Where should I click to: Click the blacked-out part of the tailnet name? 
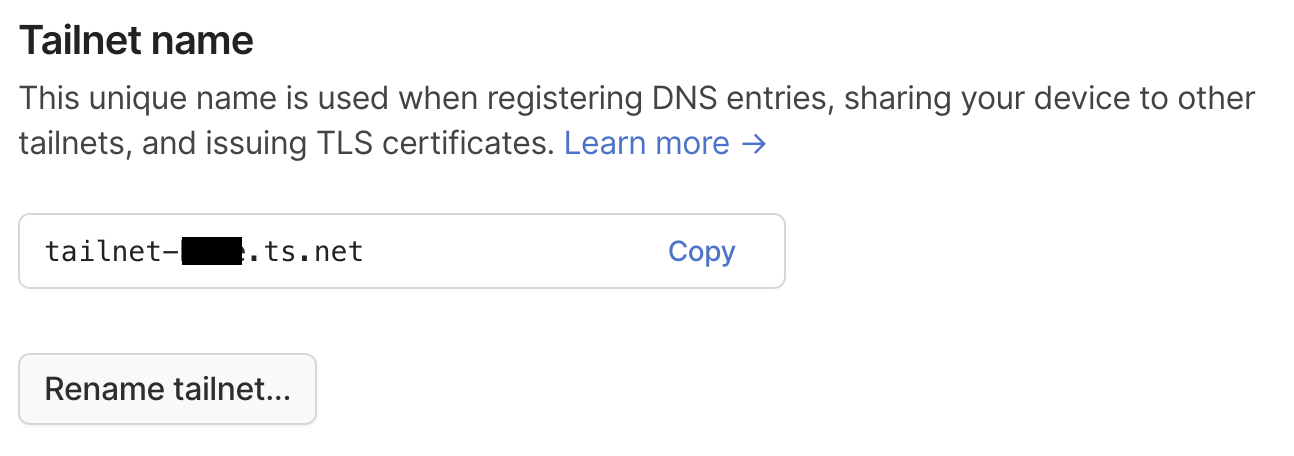point(213,252)
